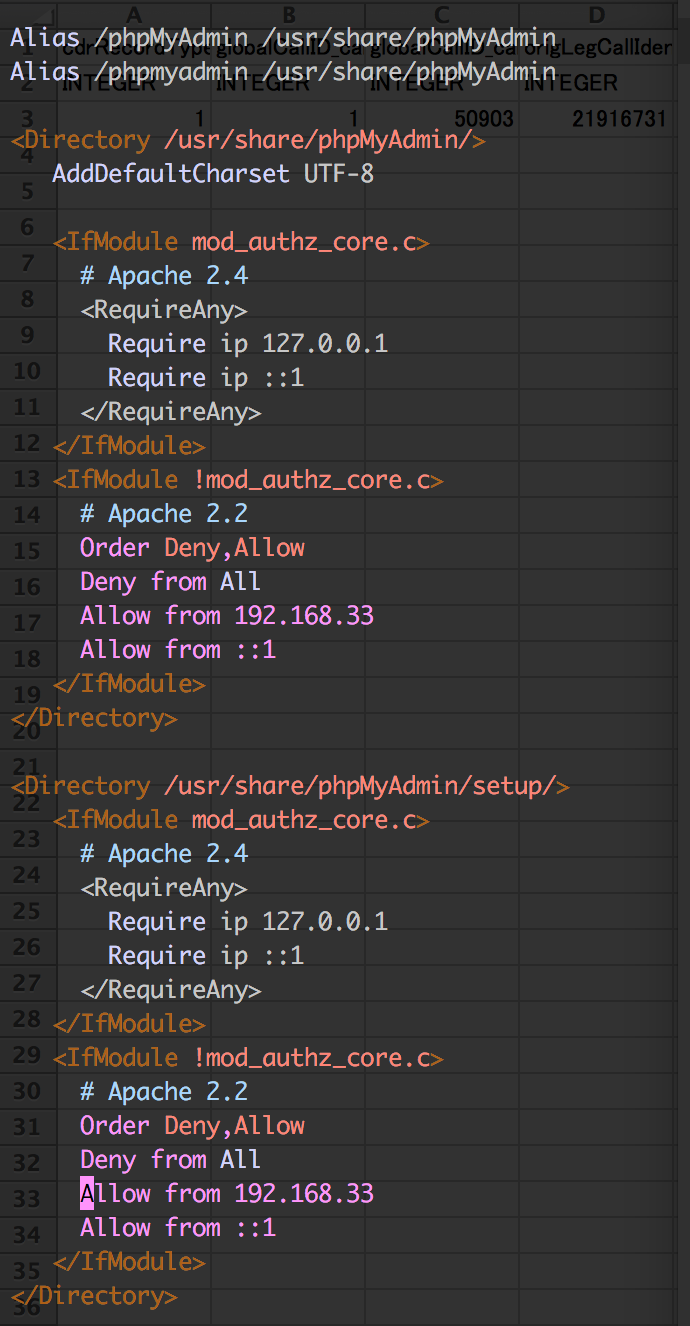Select spreadsheet cell containing 21916731

(x=597, y=119)
